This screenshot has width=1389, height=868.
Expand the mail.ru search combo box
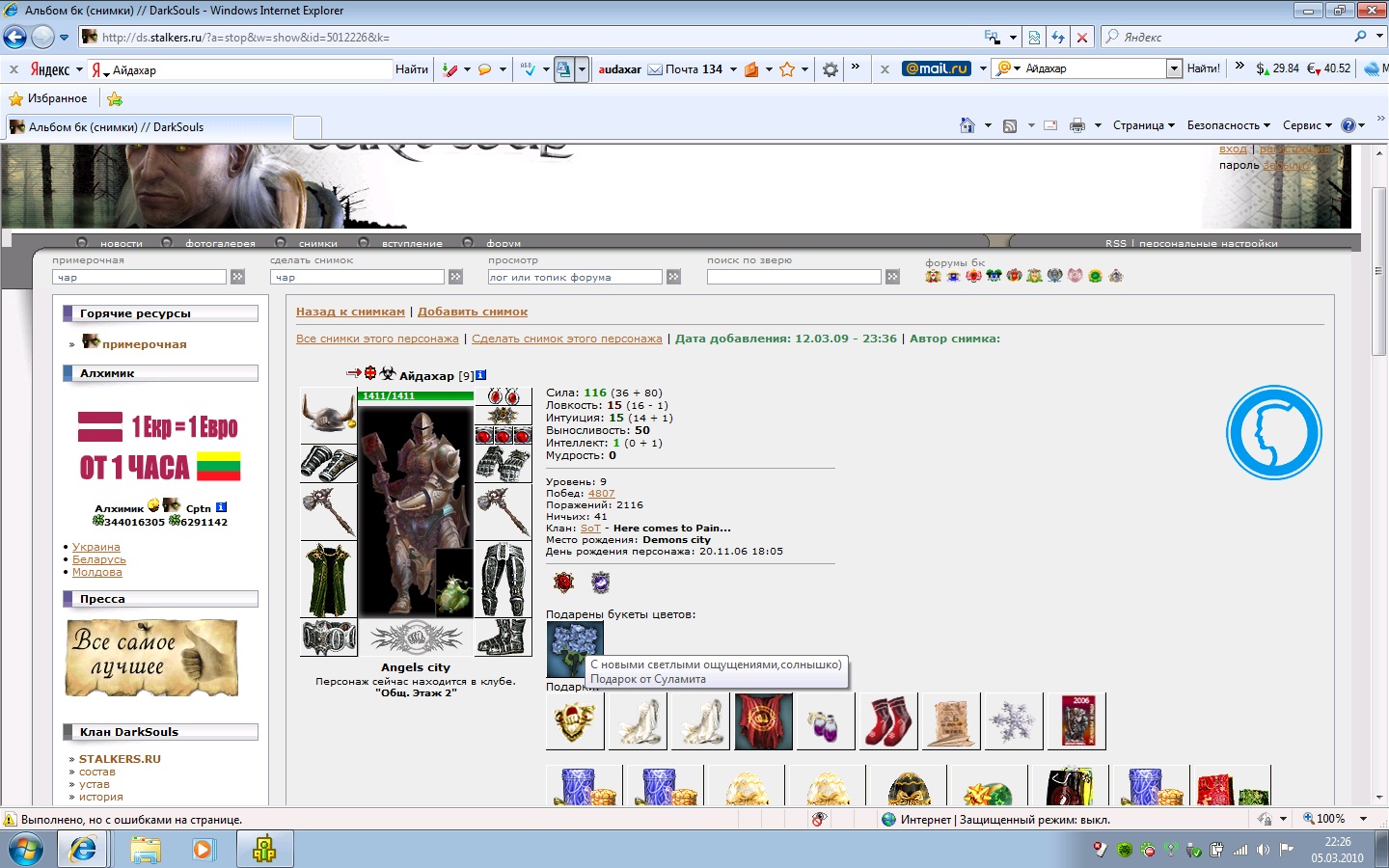click(x=1174, y=68)
